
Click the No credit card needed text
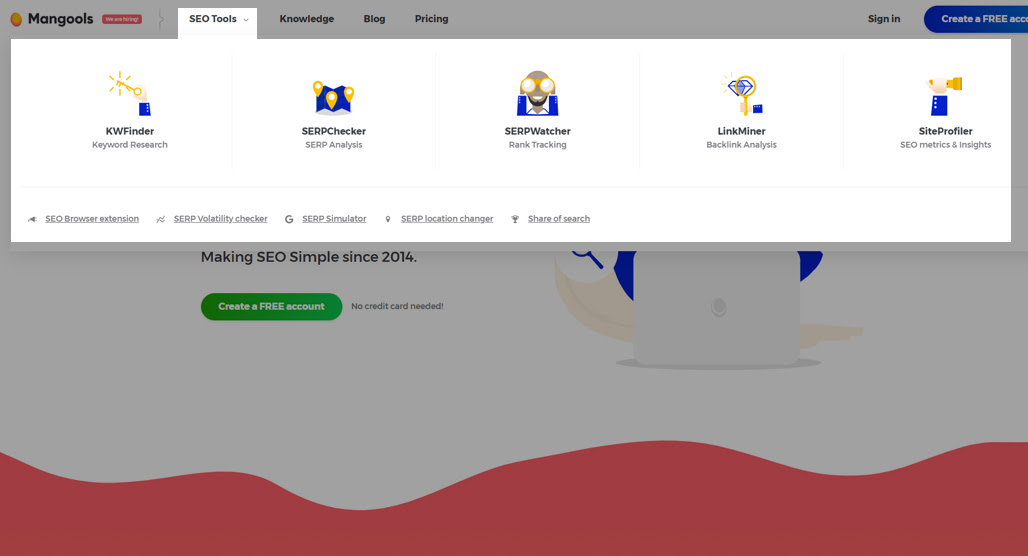click(x=397, y=306)
